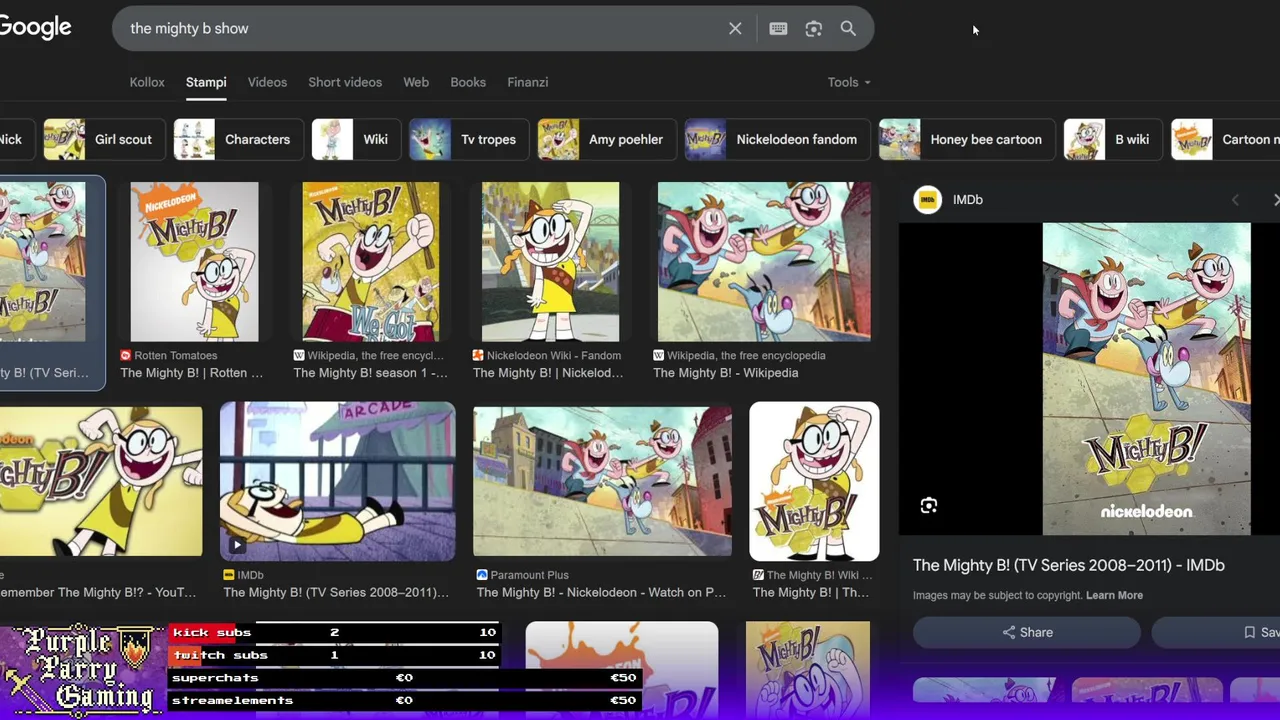The height and width of the screenshot is (720, 1280).
Task: Click the IMDb source name in the preview panel
Action: coord(967,200)
